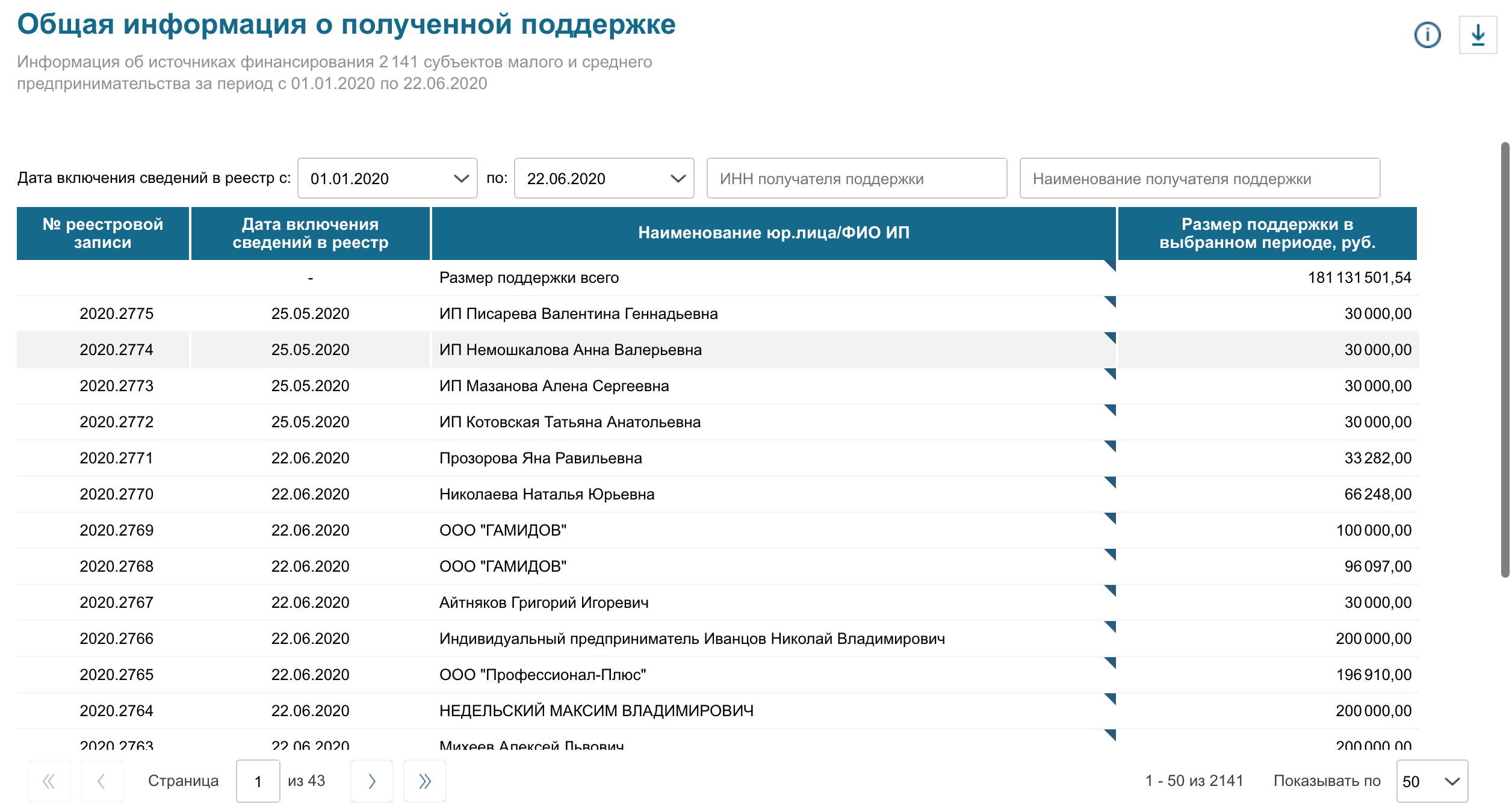Click amount 96 097,00
Viewport: 1512px width, 804px height.
(x=1378, y=566)
